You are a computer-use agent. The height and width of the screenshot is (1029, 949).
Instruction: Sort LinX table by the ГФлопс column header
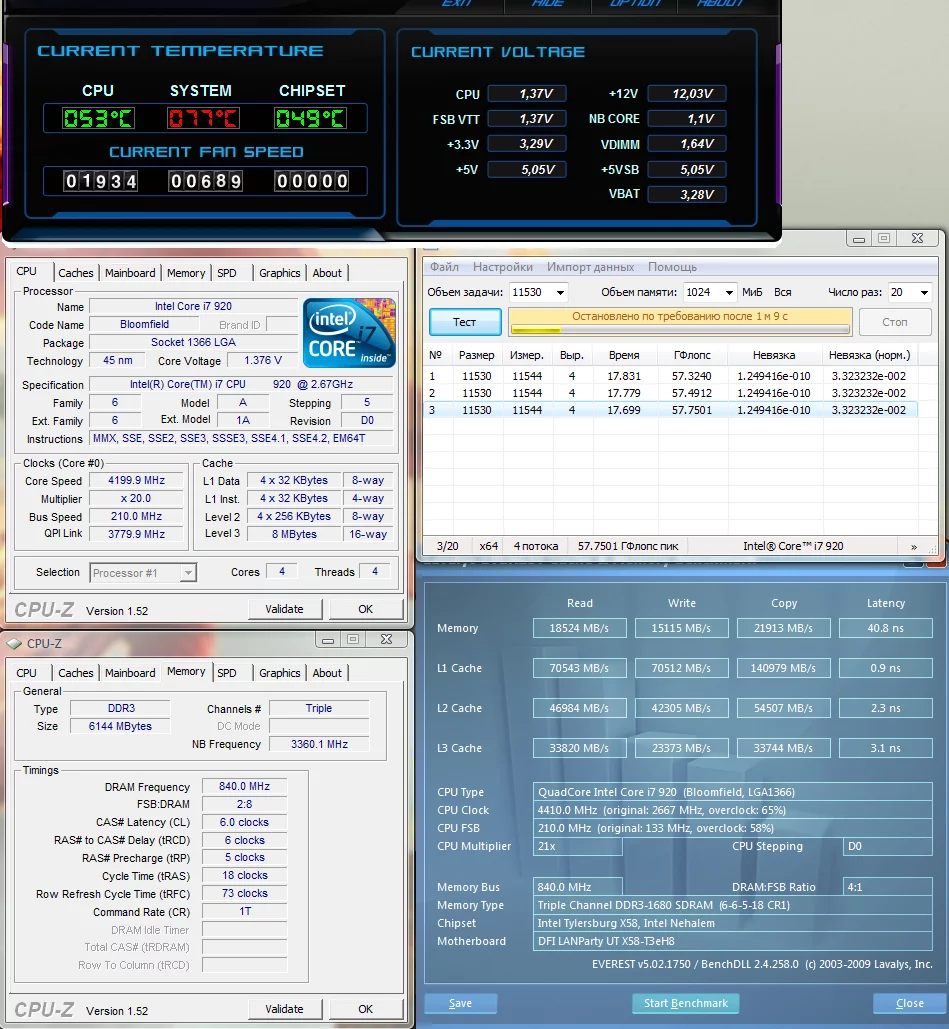pos(692,355)
